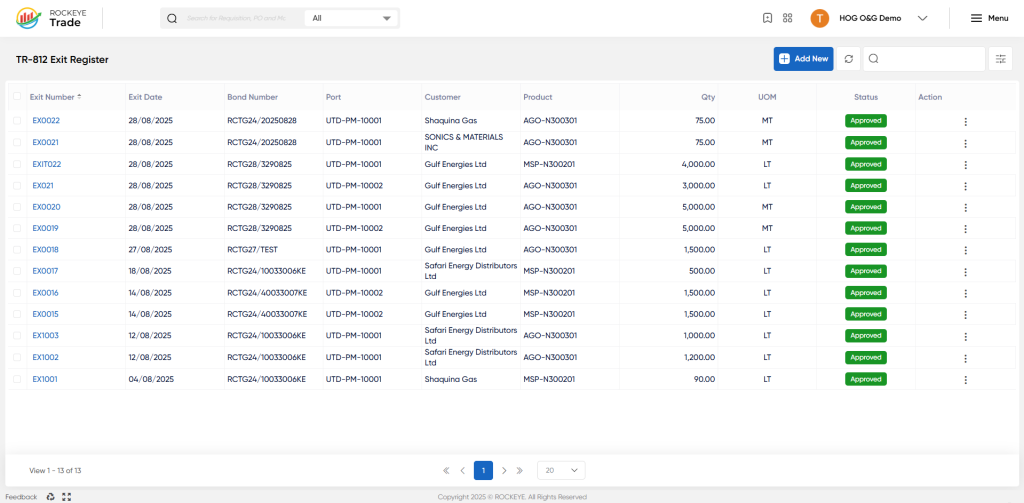Open action menu for EX0019
Screen dimensions: 1024x503
pyautogui.click(x=965, y=229)
